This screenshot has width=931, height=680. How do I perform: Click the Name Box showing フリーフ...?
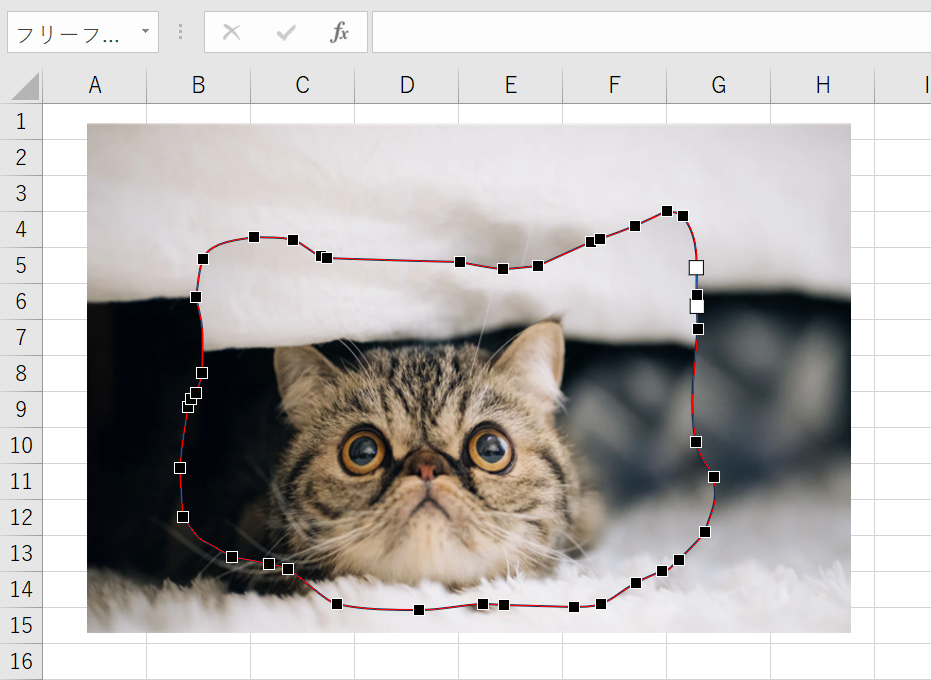(x=83, y=32)
